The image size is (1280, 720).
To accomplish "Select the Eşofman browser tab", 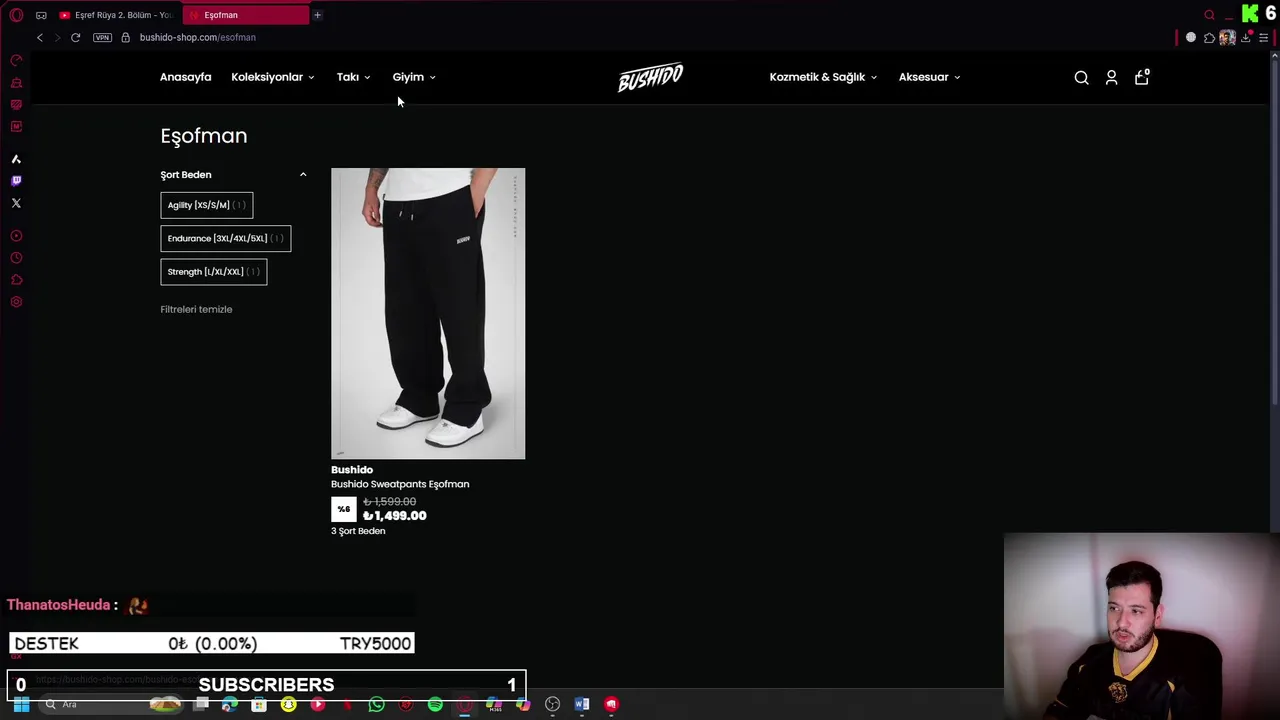I will coord(247,15).
